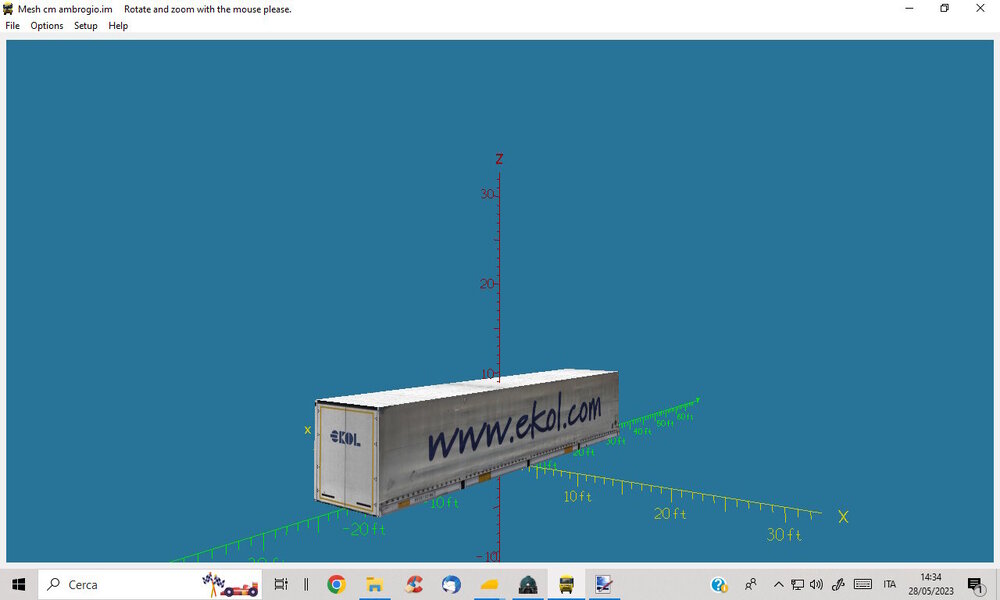Switch to the yellow truck taskbar app
The height and width of the screenshot is (600, 1000).
coord(566,584)
